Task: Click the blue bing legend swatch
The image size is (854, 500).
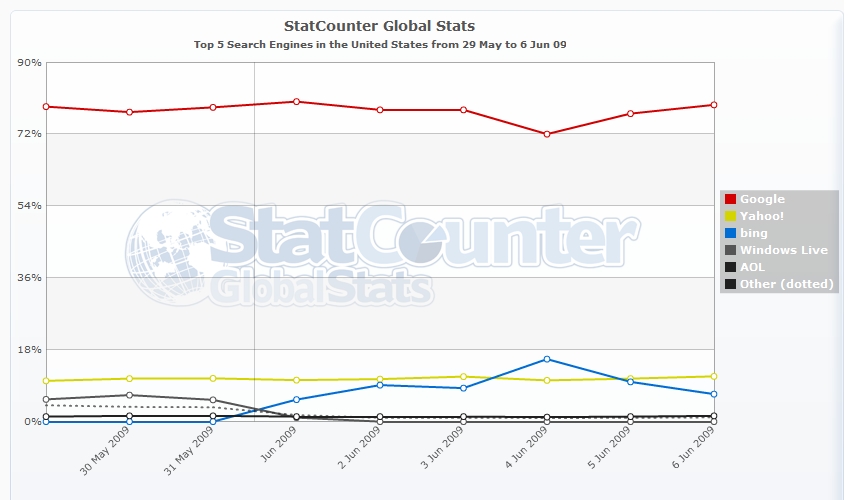Action: point(730,233)
